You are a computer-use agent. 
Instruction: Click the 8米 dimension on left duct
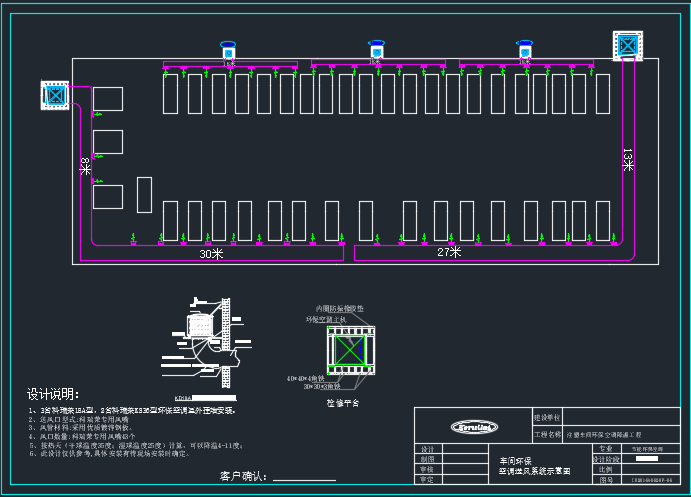tap(85, 166)
